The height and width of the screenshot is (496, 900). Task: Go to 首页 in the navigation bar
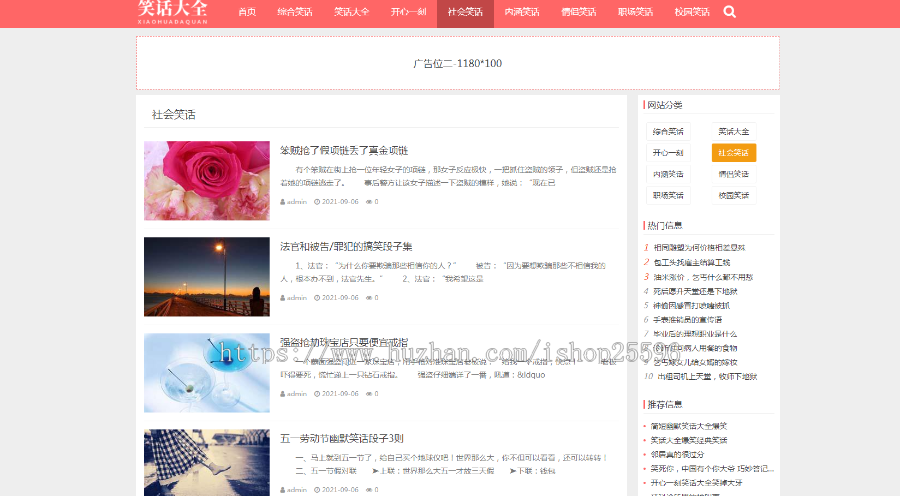point(247,12)
